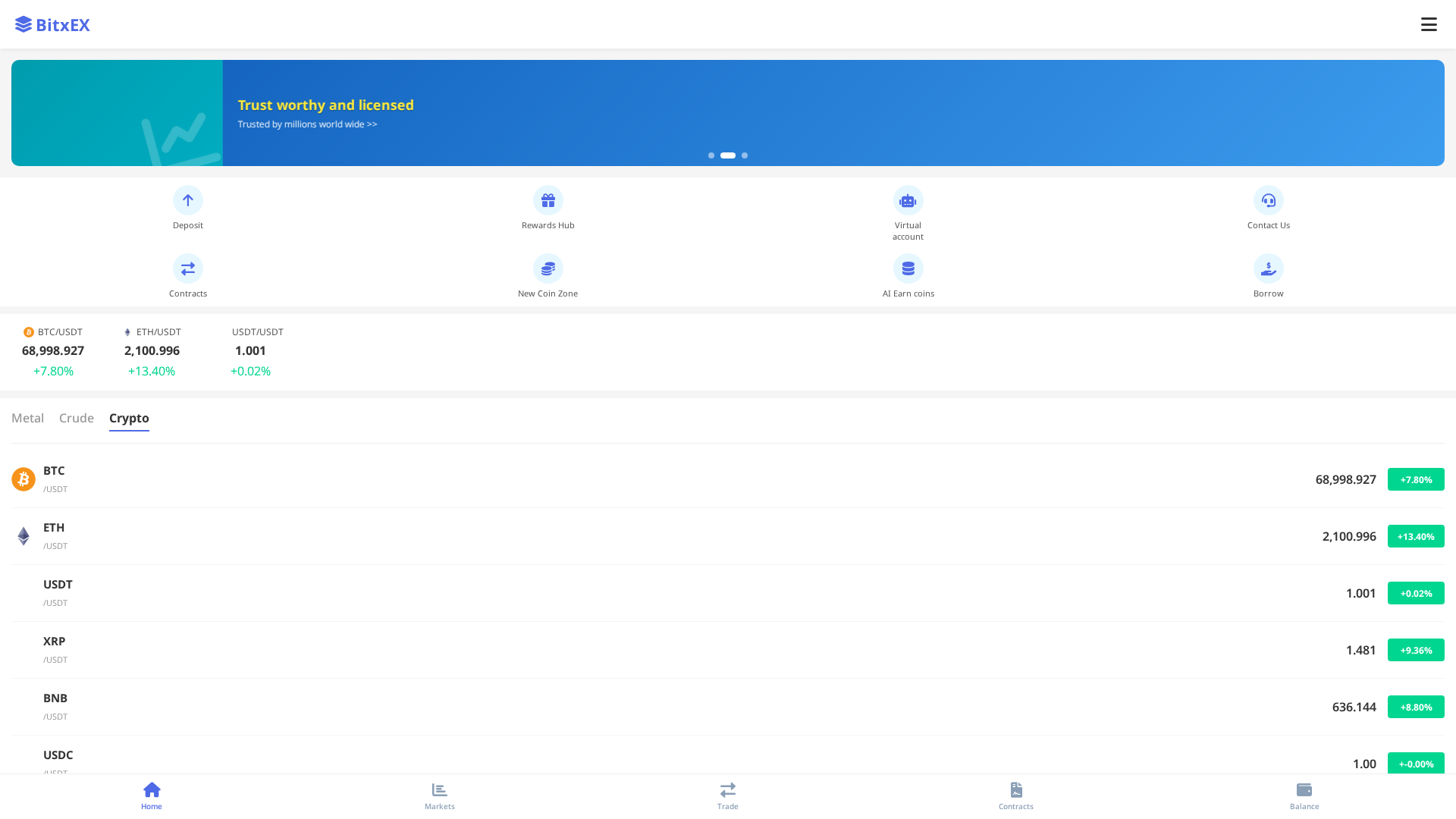Screen dimensions: 1456x819
Task: Select the AI Earn coins icon
Action: pos(908,268)
